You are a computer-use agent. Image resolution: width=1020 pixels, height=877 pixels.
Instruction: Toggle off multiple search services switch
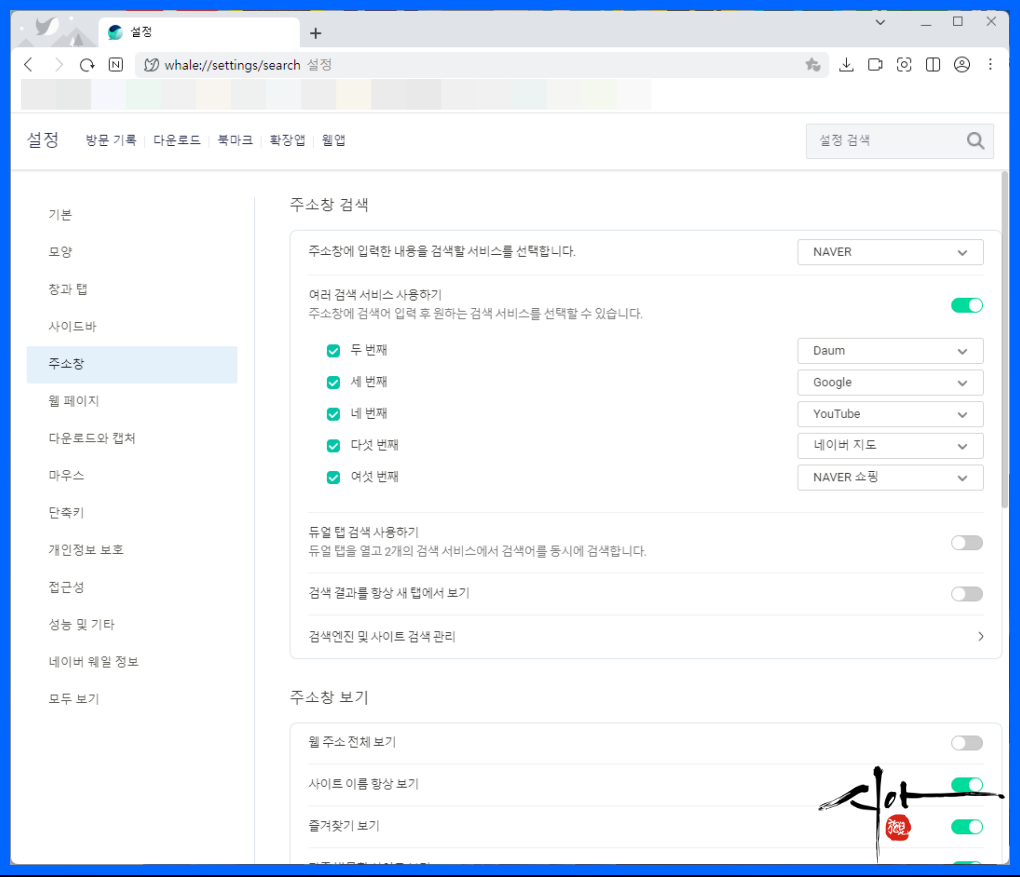967,305
